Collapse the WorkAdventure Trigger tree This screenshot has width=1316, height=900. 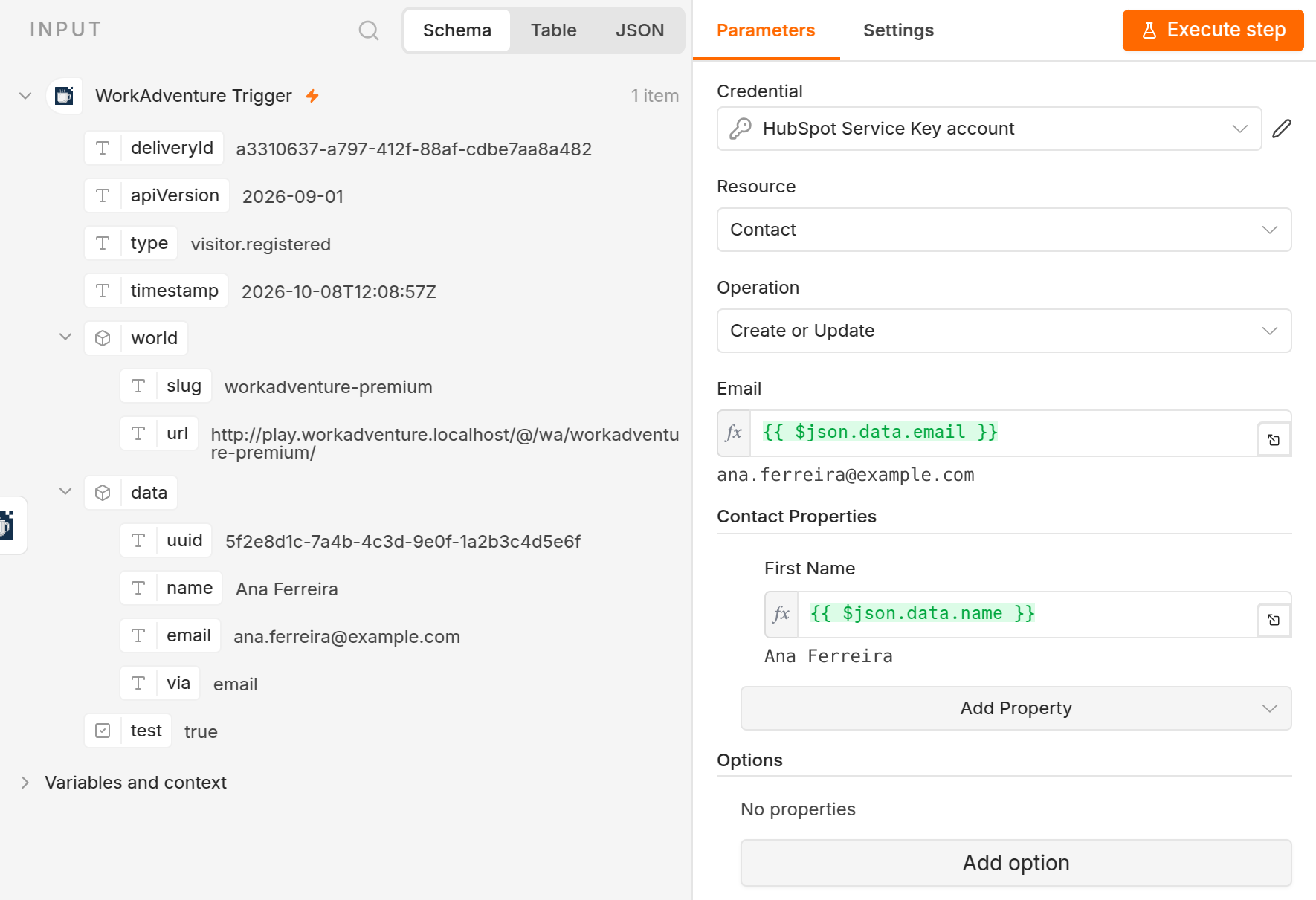coord(25,96)
